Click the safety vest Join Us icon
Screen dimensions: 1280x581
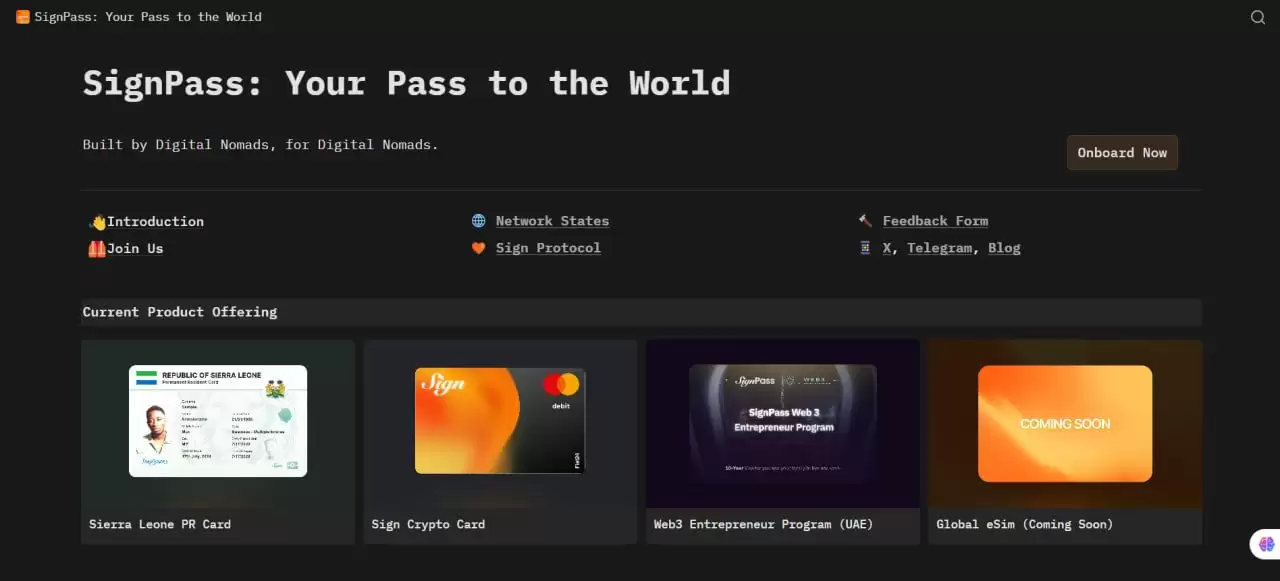(x=97, y=249)
